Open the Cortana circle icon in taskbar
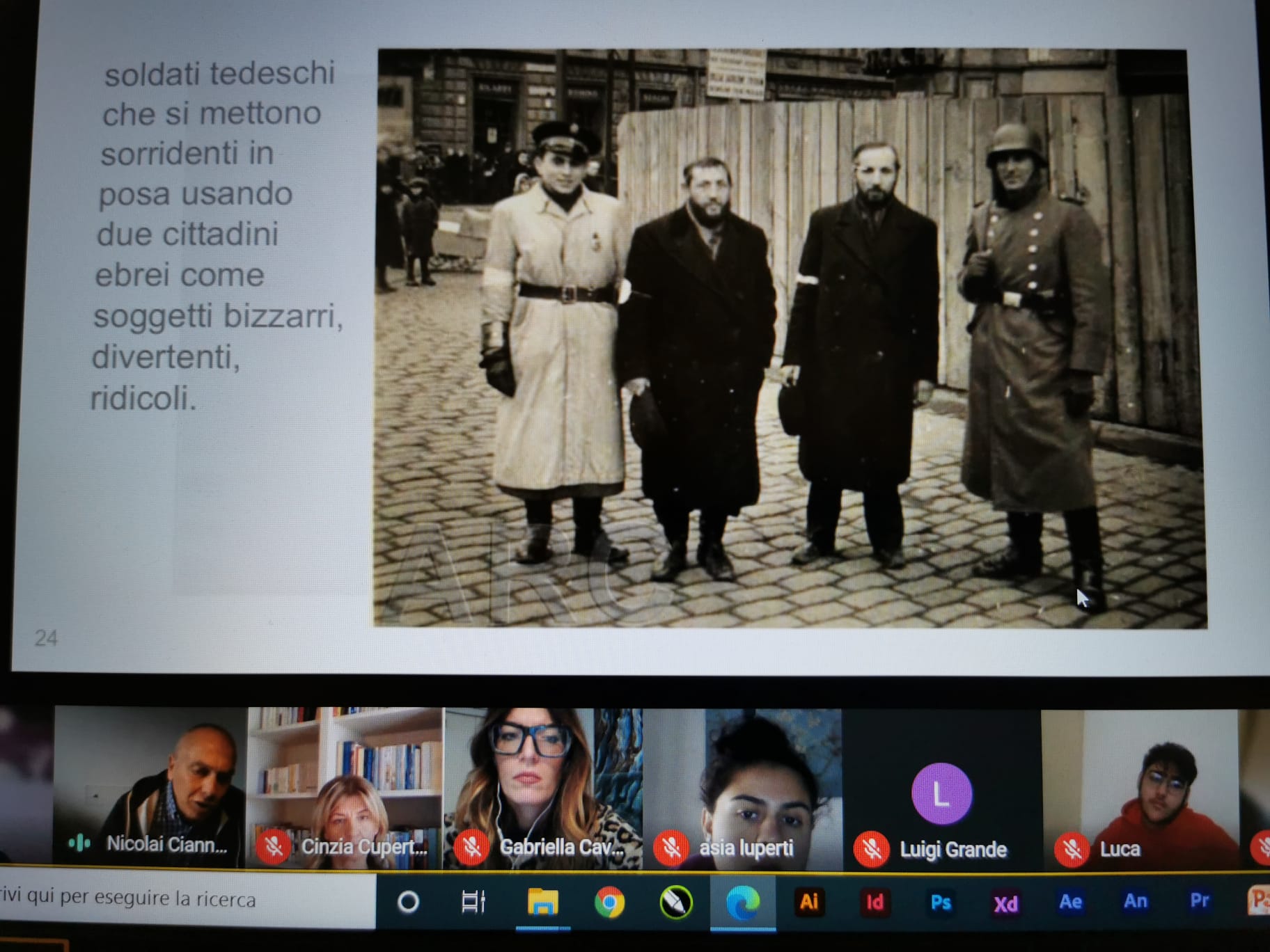Viewport: 1270px width, 952px height. [408, 902]
